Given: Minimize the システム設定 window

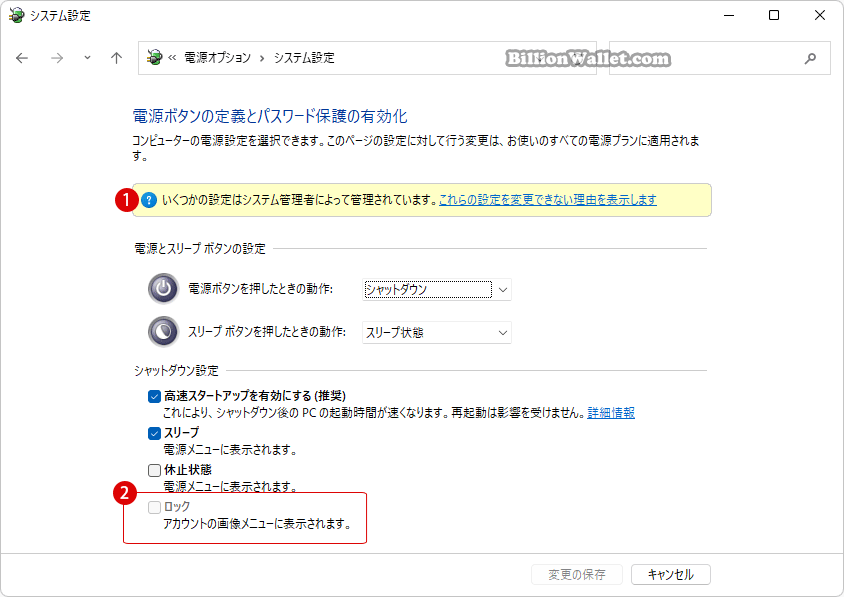Looking at the screenshot, I should (x=729, y=15).
